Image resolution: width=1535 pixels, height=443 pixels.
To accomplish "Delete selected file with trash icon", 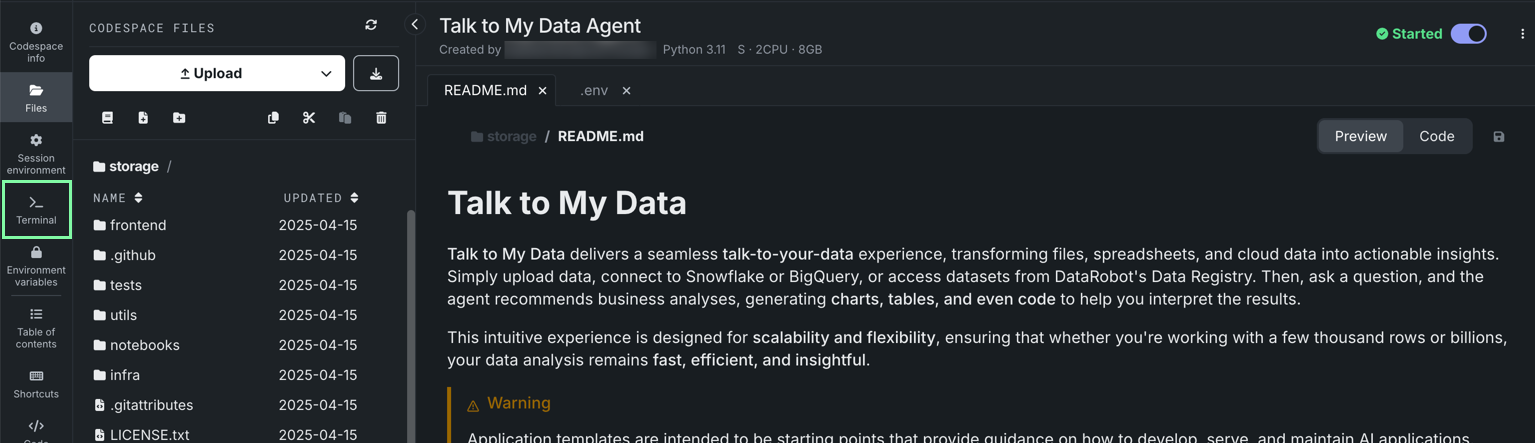I will (381, 118).
